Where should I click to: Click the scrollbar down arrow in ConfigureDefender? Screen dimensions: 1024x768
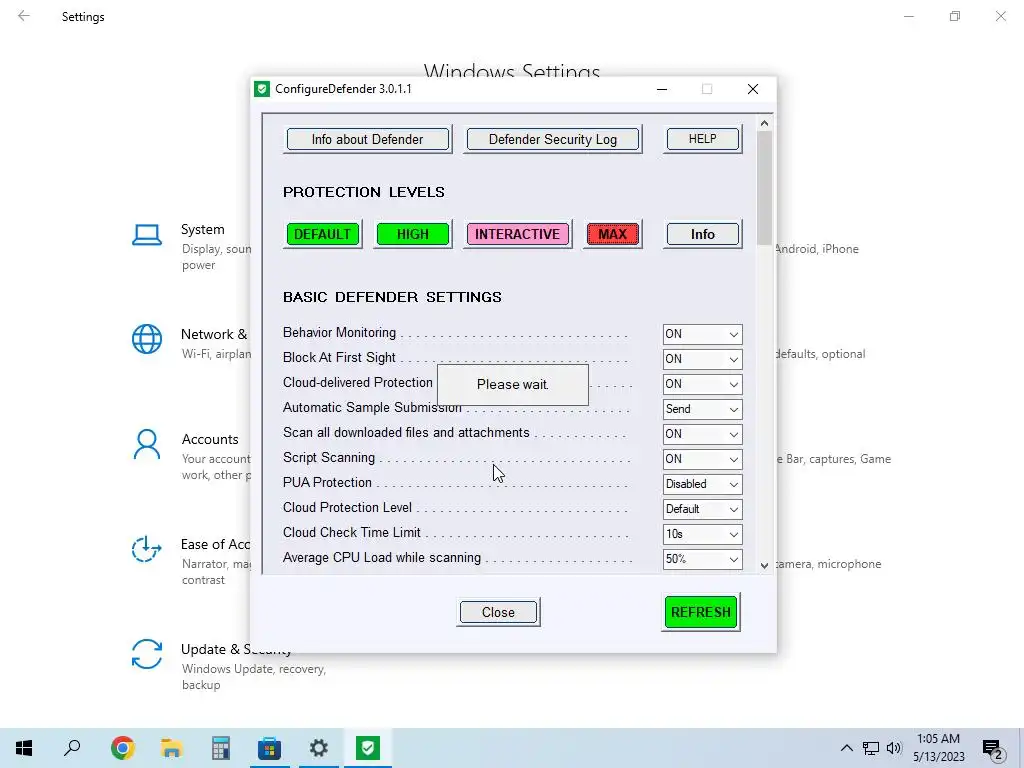tap(764, 566)
